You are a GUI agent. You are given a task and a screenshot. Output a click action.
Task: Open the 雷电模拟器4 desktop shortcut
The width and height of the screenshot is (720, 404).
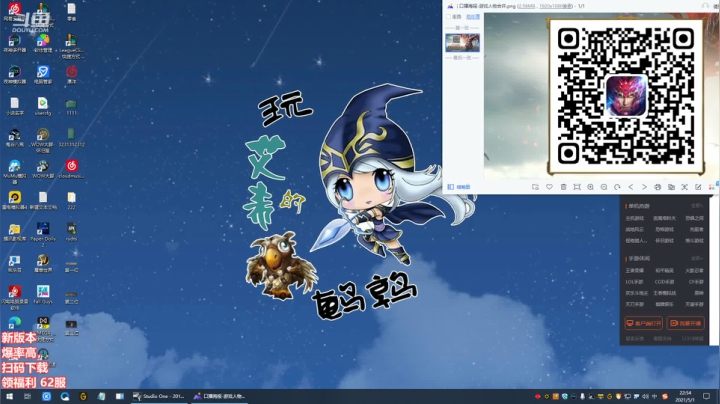(15, 200)
